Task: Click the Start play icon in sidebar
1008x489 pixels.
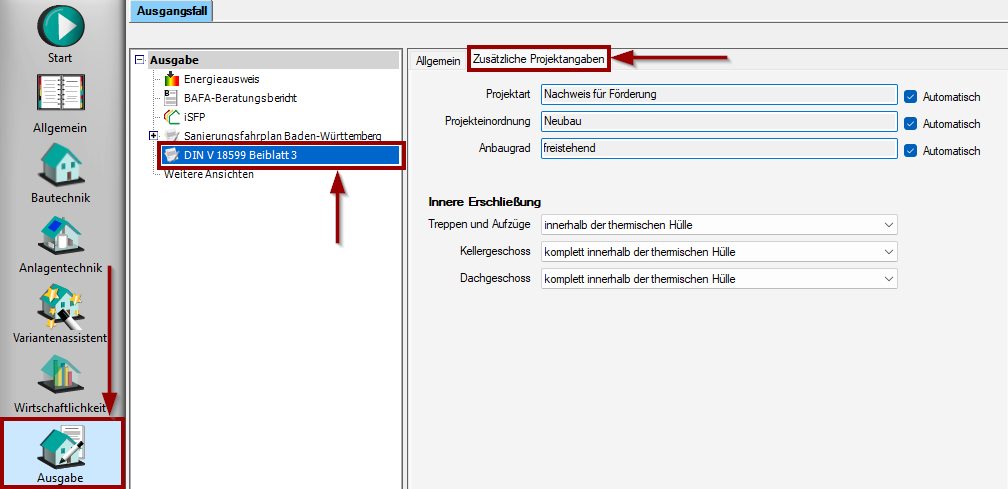Action: tap(60, 27)
